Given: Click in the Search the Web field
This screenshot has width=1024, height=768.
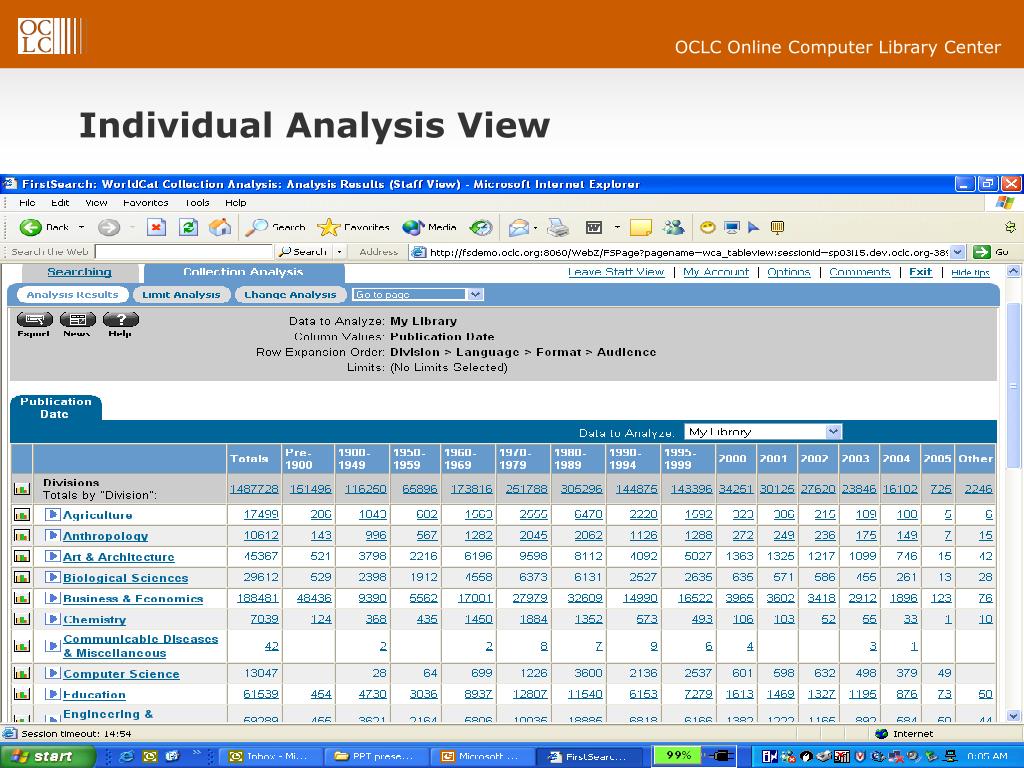Looking at the screenshot, I should 184,251.
